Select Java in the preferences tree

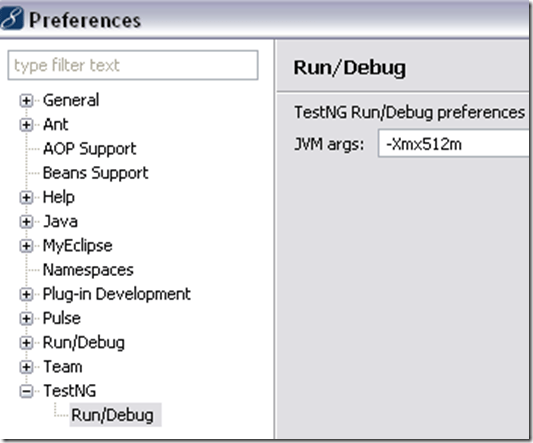(60, 222)
